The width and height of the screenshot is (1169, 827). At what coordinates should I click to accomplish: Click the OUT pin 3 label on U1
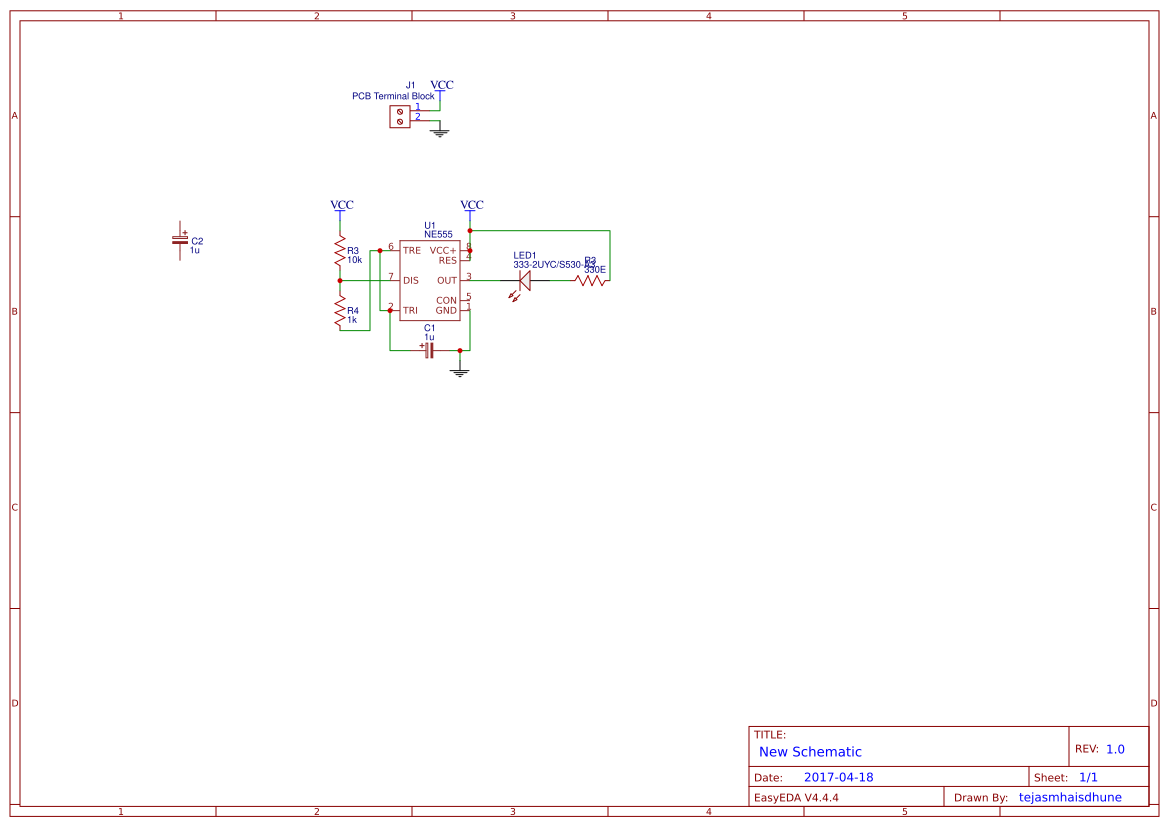coord(448,281)
